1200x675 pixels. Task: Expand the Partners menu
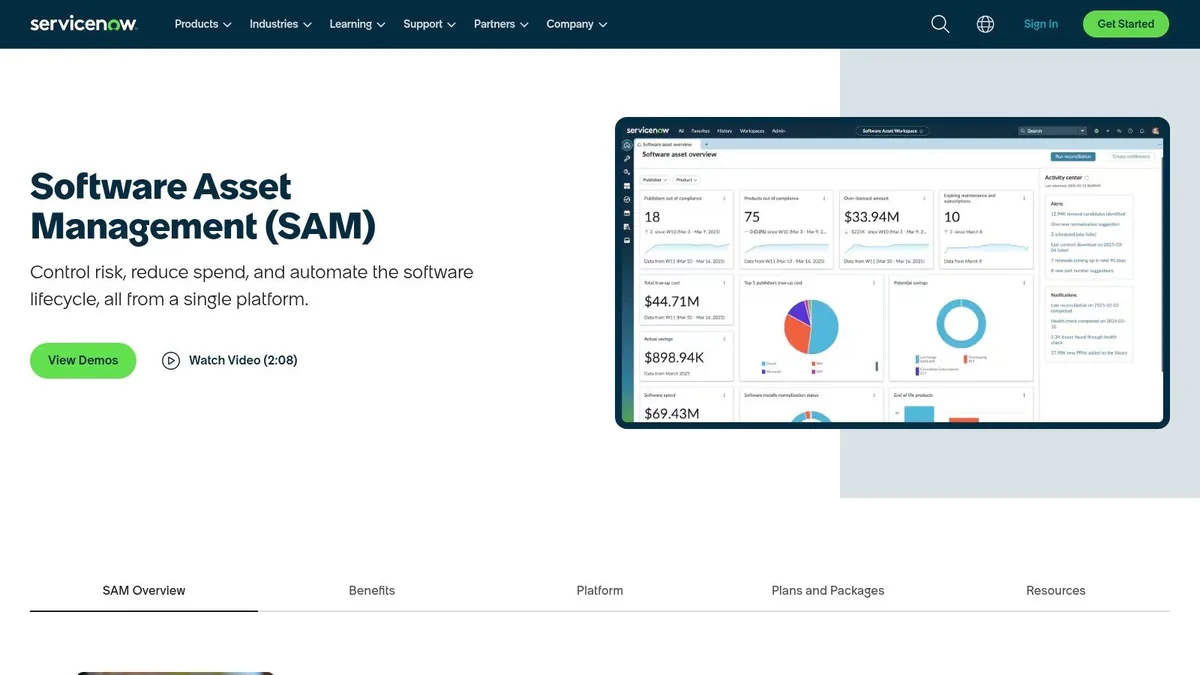tap(501, 24)
